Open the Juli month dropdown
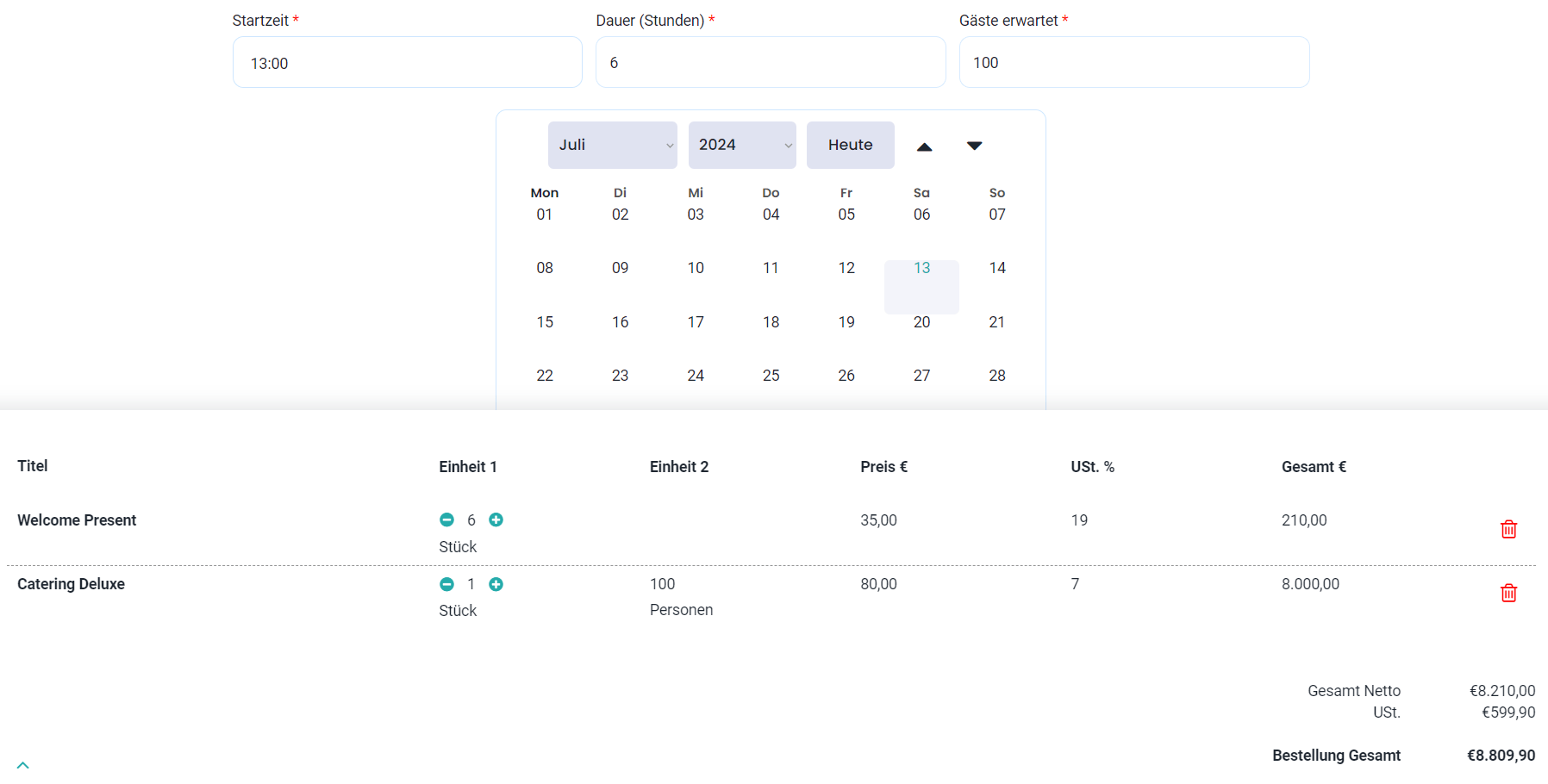Viewport: 1548px width, 784px height. pyautogui.click(x=613, y=145)
